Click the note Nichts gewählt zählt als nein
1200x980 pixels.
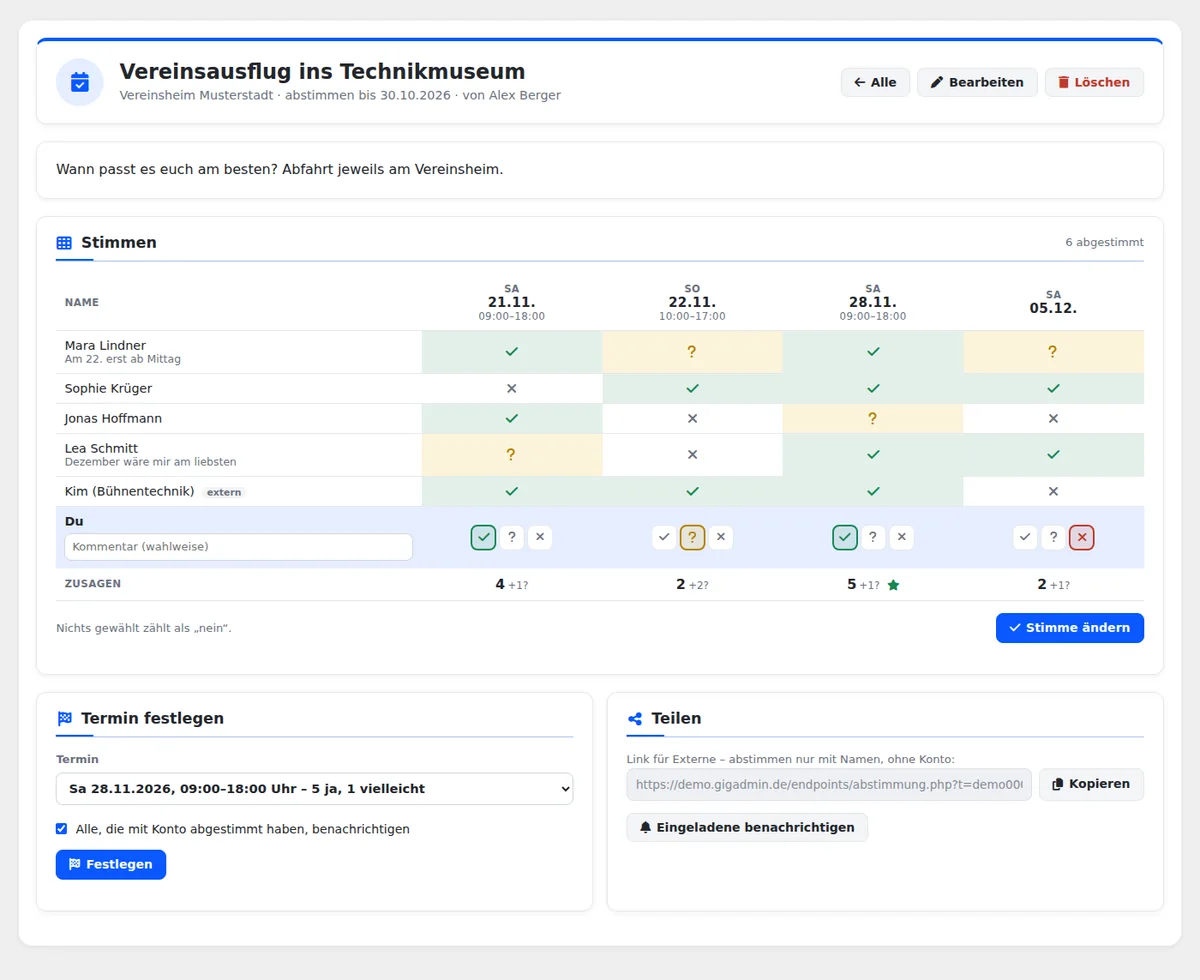144,628
